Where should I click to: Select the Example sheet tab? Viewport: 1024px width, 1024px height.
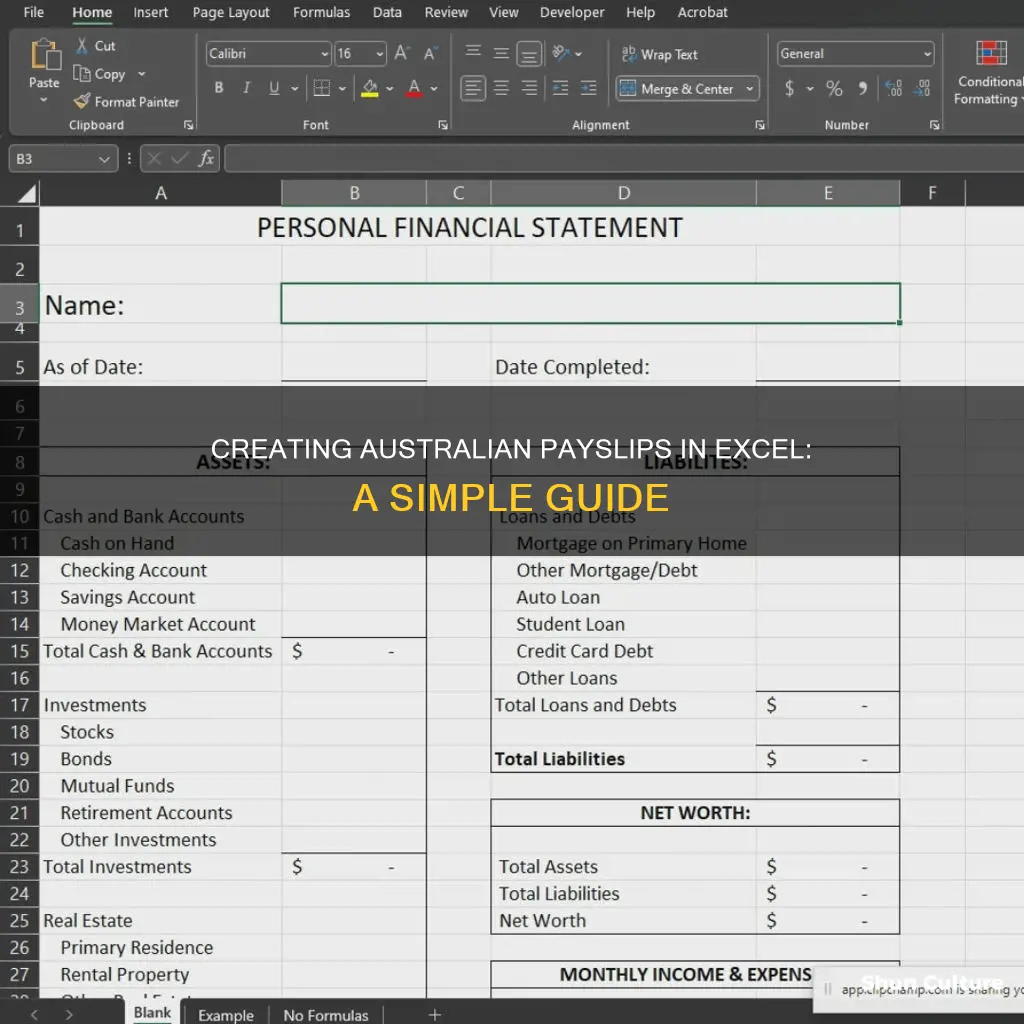[x=226, y=1015]
